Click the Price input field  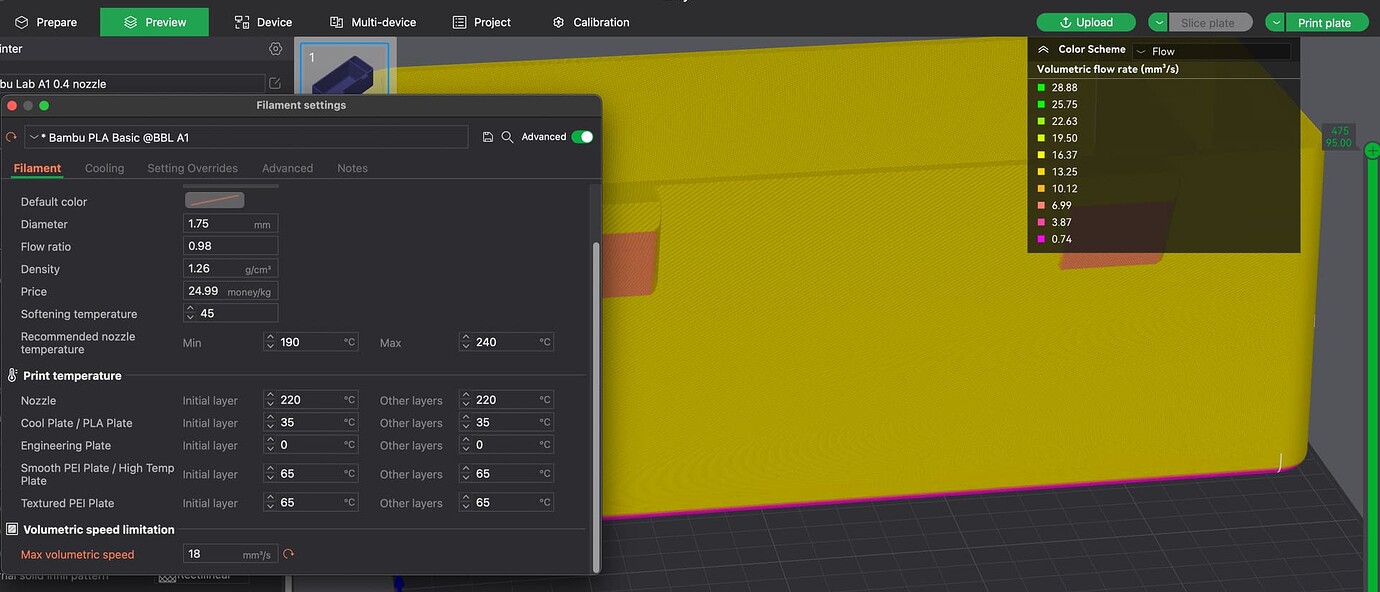point(231,291)
